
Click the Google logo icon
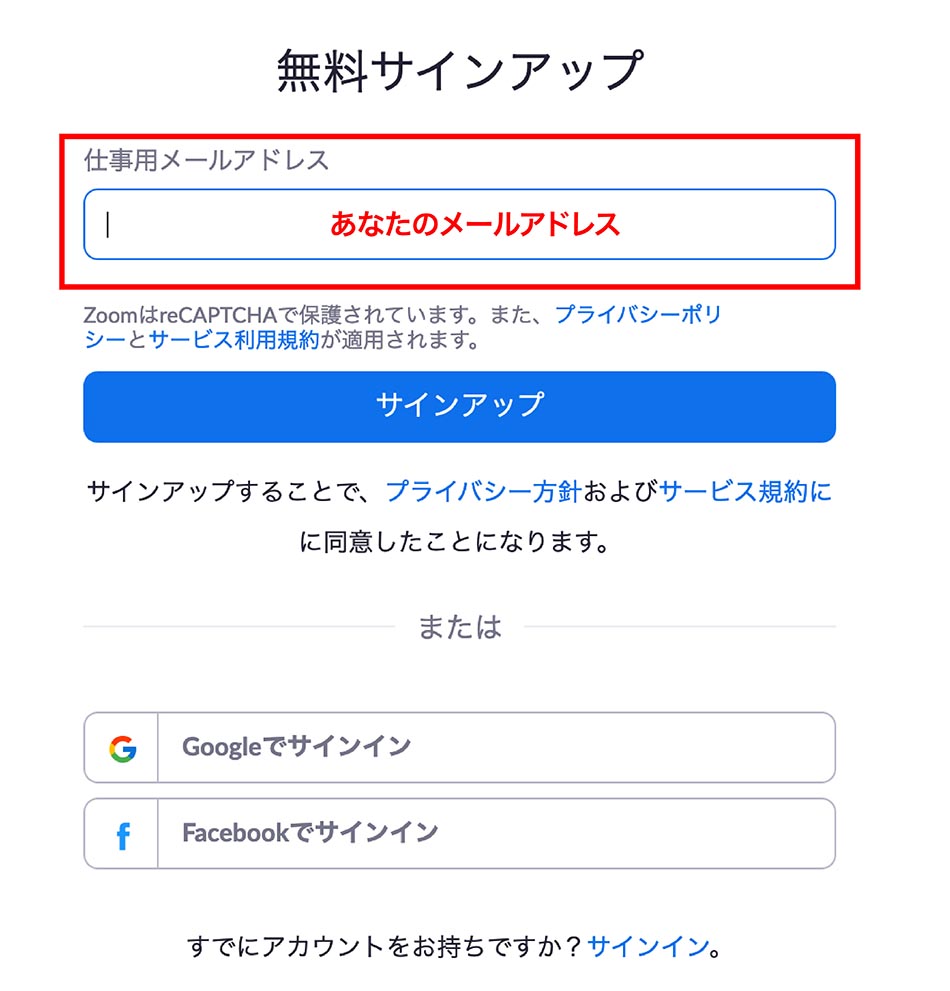pyautogui.click(x=123, y=749)
